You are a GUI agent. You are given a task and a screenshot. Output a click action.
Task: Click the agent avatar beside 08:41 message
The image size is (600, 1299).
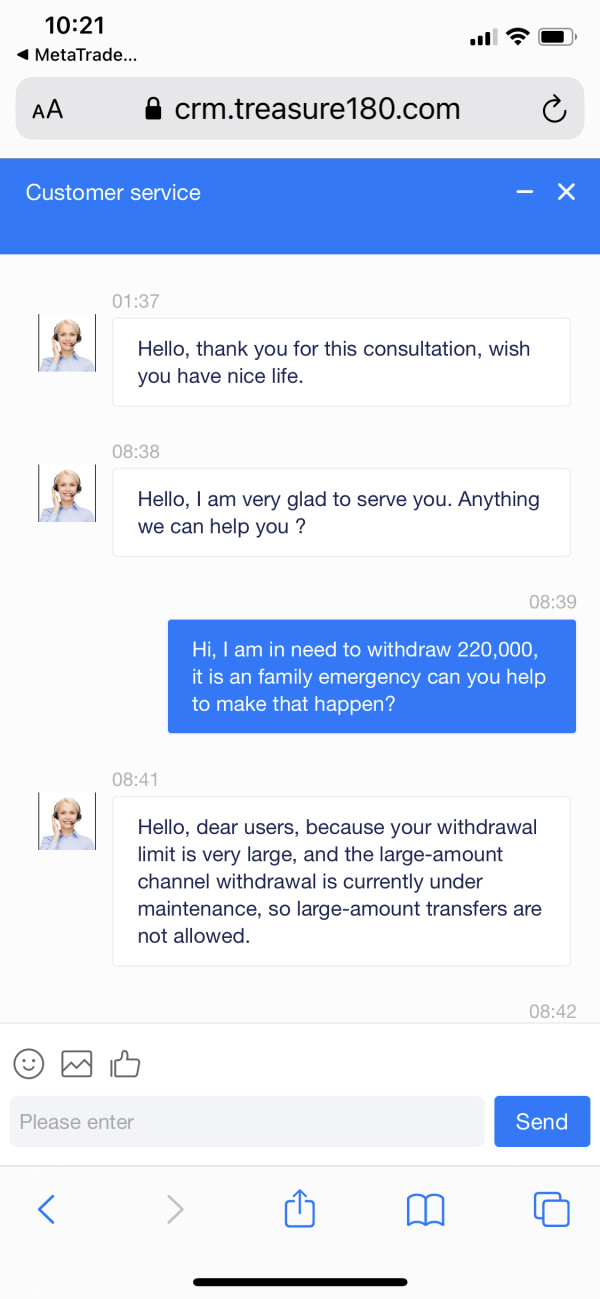point(67,821)
